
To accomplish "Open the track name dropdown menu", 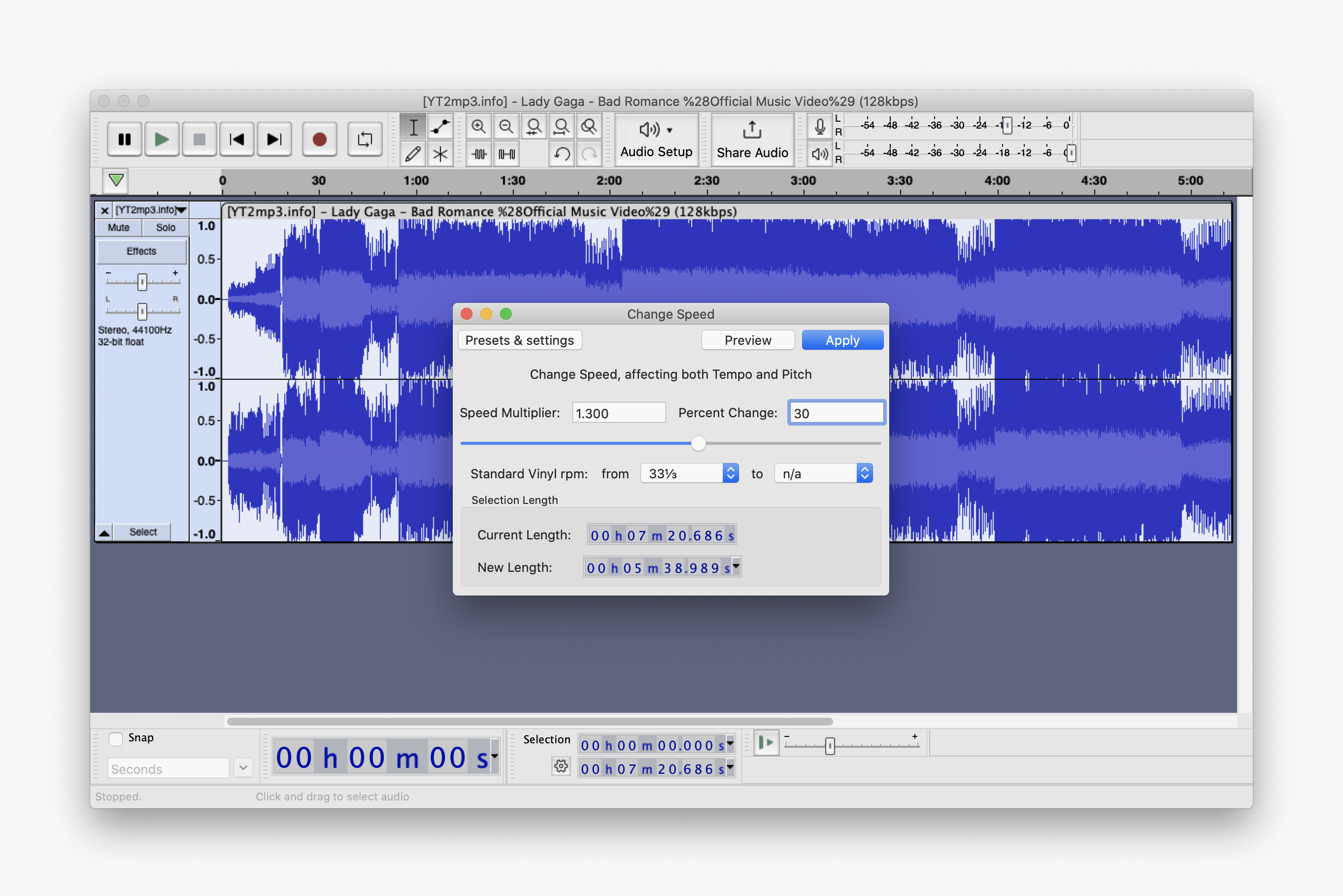I will pos(151,210).
